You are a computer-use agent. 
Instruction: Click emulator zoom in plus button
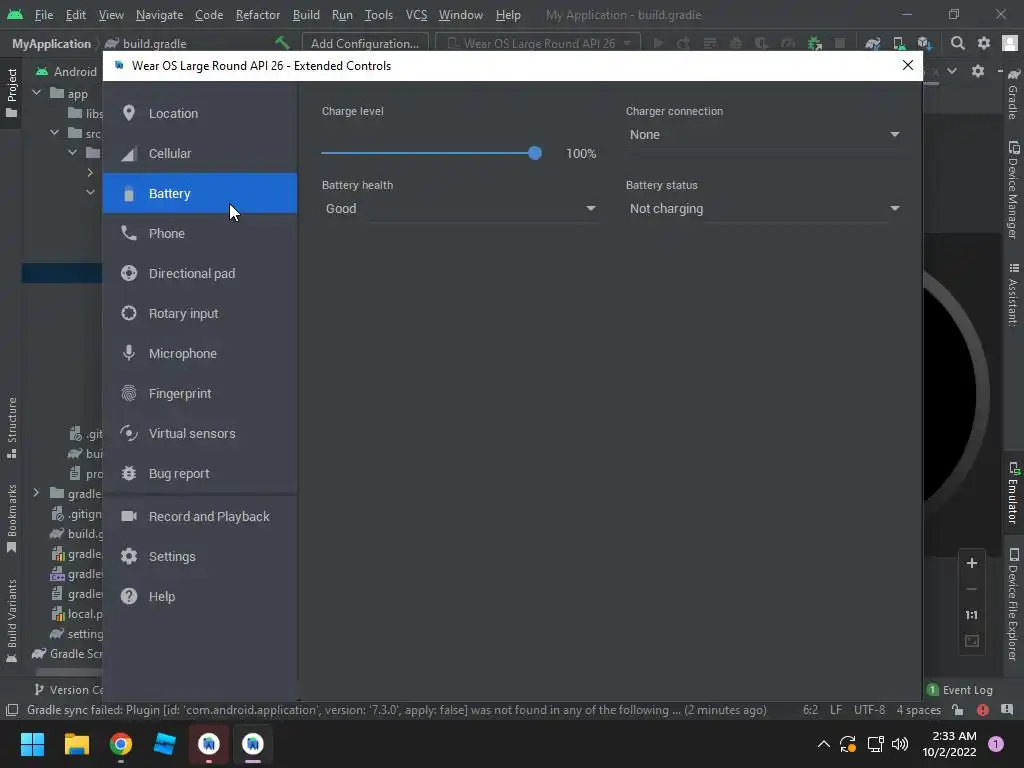pos(972,563)
